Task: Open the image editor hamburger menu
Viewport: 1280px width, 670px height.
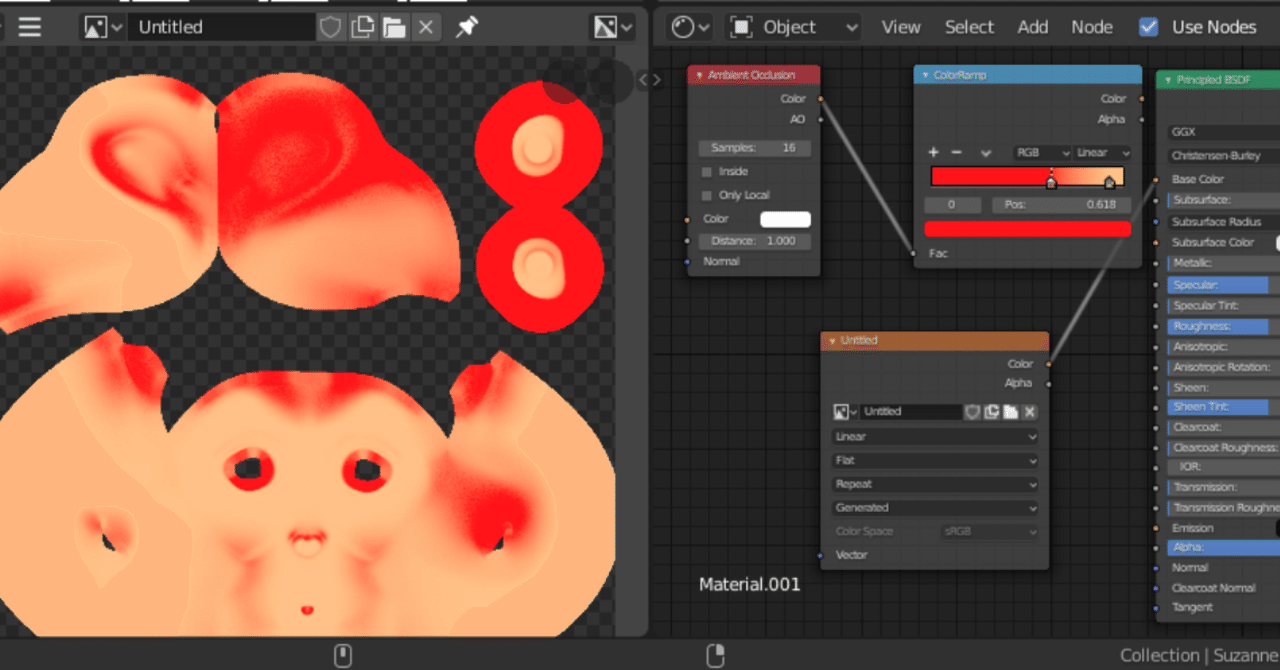Action: [x=30, y=27]
